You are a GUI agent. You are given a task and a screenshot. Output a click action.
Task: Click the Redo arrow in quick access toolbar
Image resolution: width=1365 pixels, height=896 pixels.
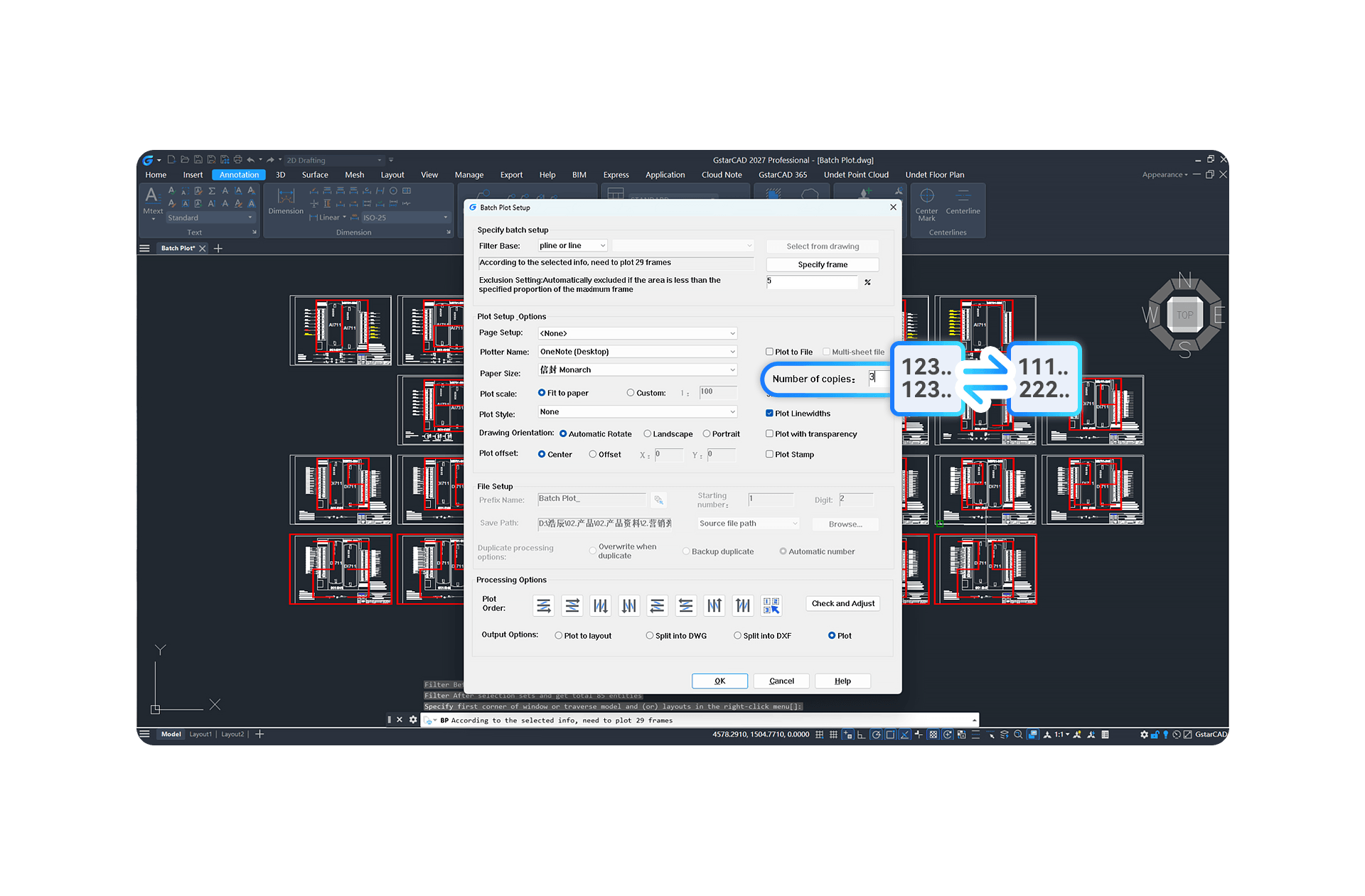[270, 160]
